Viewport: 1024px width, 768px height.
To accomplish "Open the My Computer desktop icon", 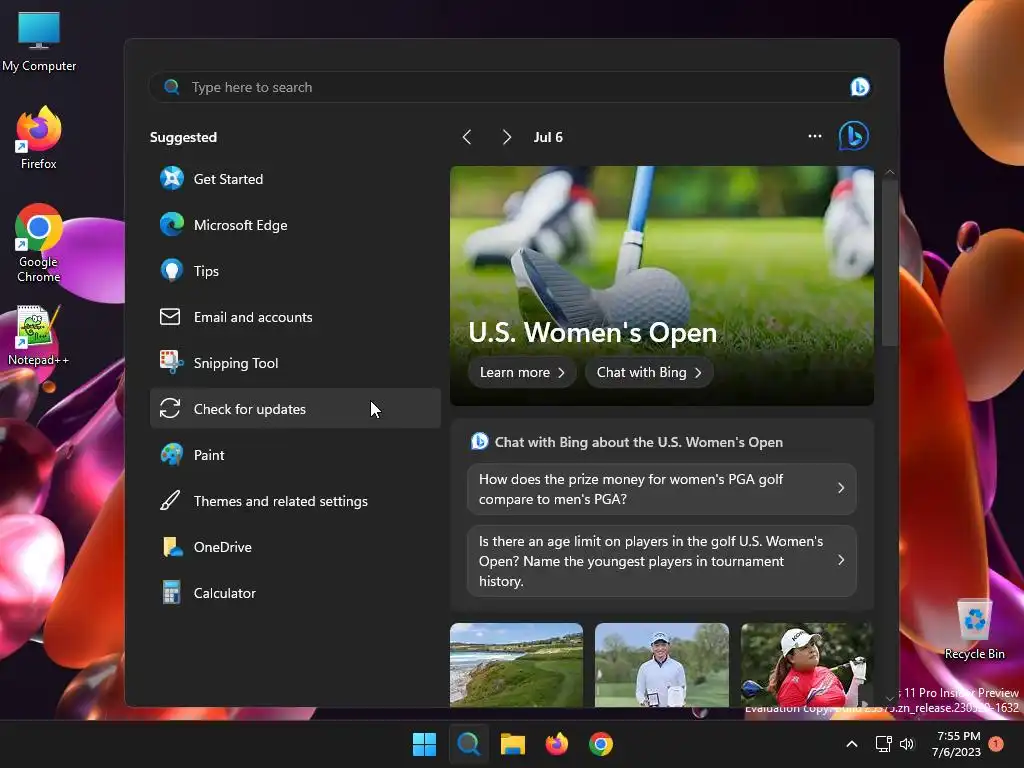I will 39,42.
